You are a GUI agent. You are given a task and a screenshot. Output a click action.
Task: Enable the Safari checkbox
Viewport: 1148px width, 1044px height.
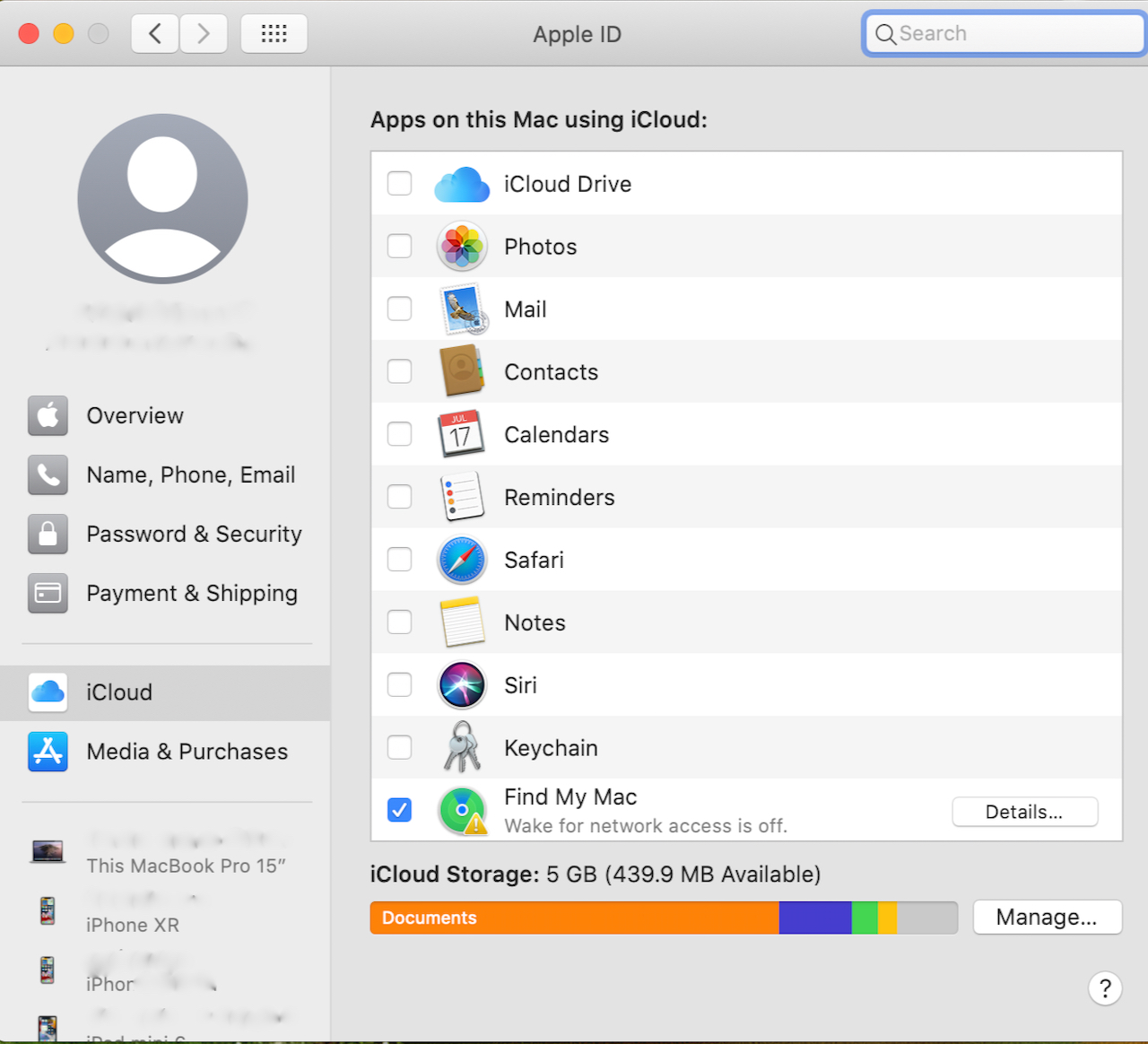(x=399, y=560)
